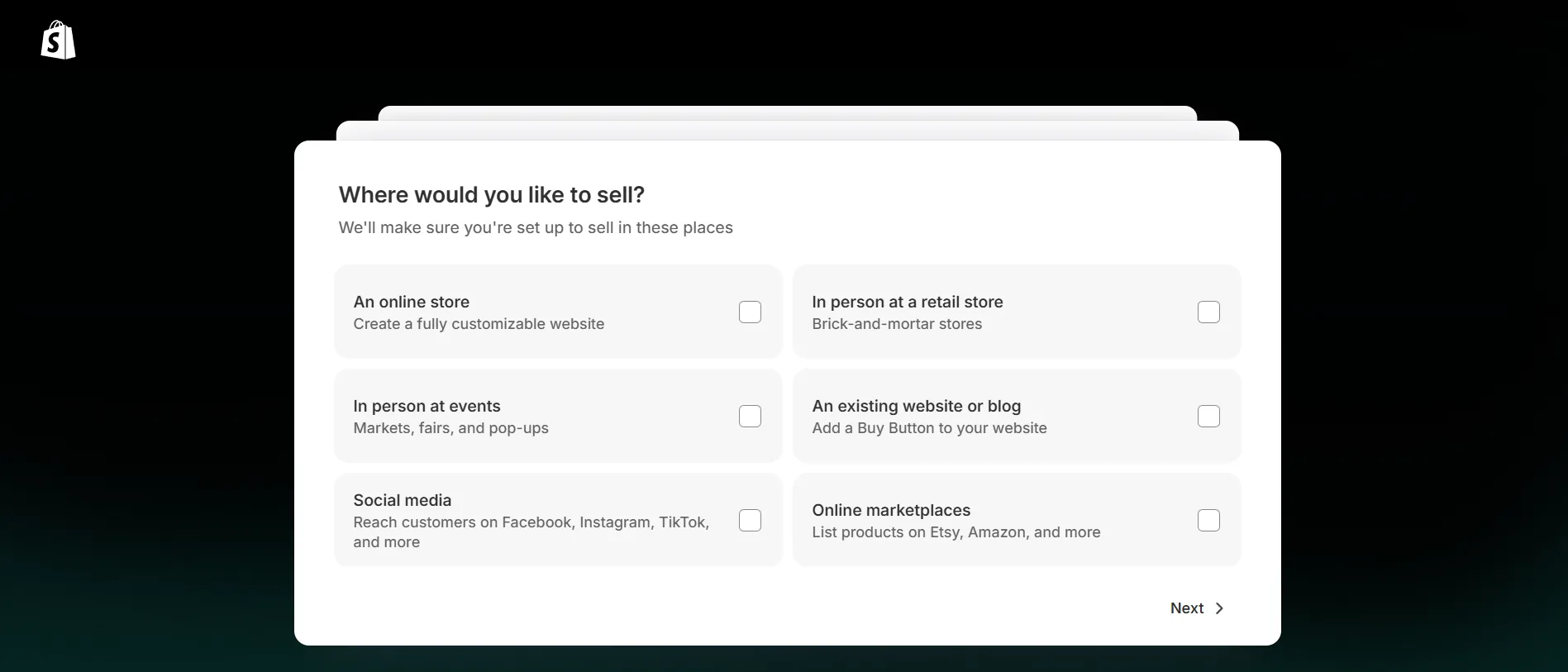Tick the An existing website or blog checkbox
Screen dimensions: 1568x672
click(x=1208, y=416)
